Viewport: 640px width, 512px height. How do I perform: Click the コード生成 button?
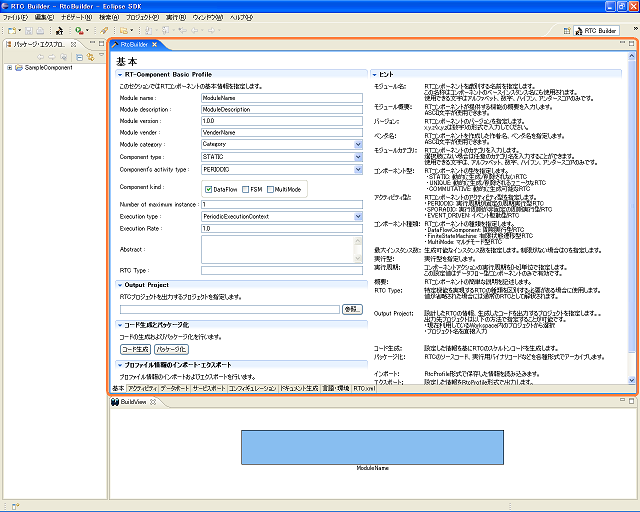(x=136, y=349)
